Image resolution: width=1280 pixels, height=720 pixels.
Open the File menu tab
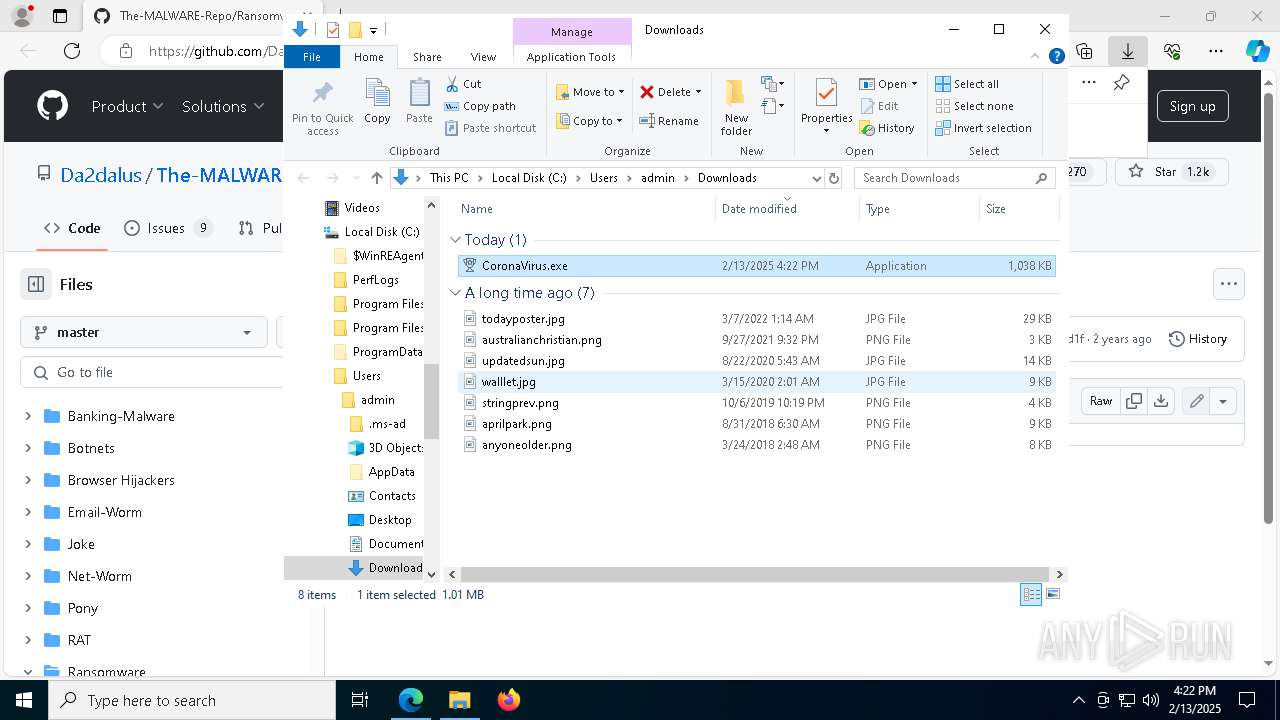pos(312,57)
